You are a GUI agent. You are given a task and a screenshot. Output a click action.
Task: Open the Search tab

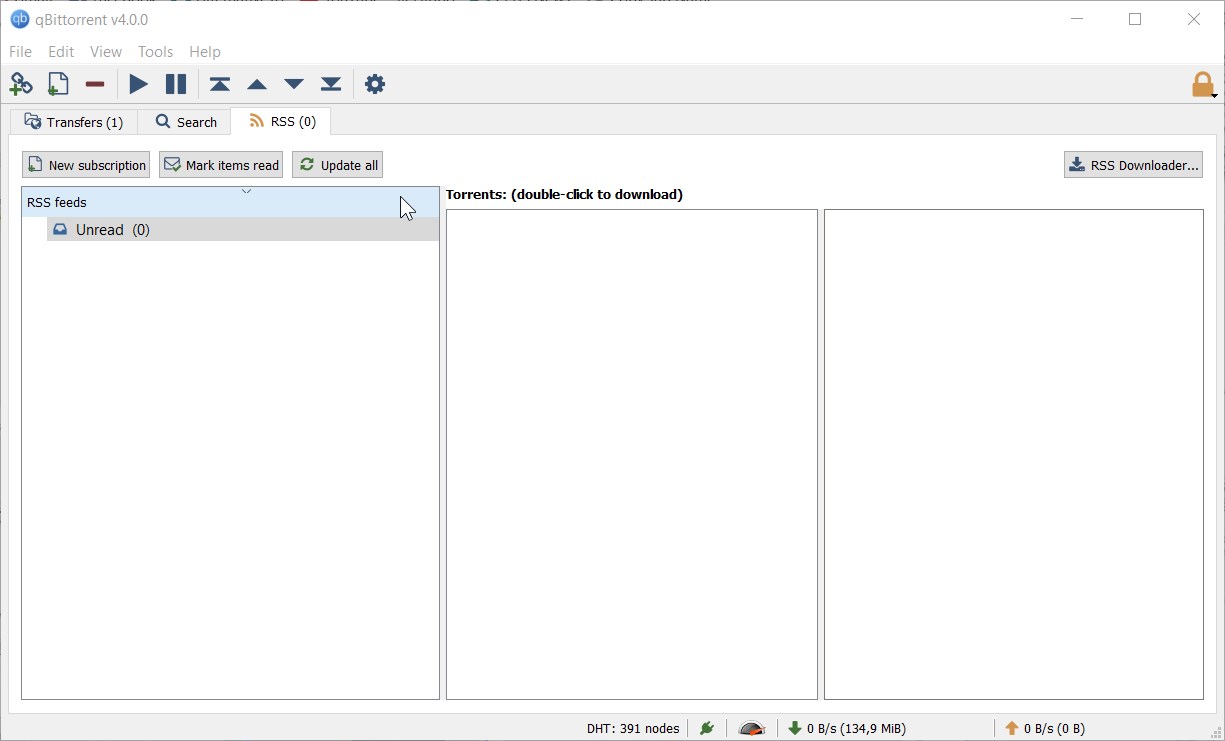click(x=186, y=122)
